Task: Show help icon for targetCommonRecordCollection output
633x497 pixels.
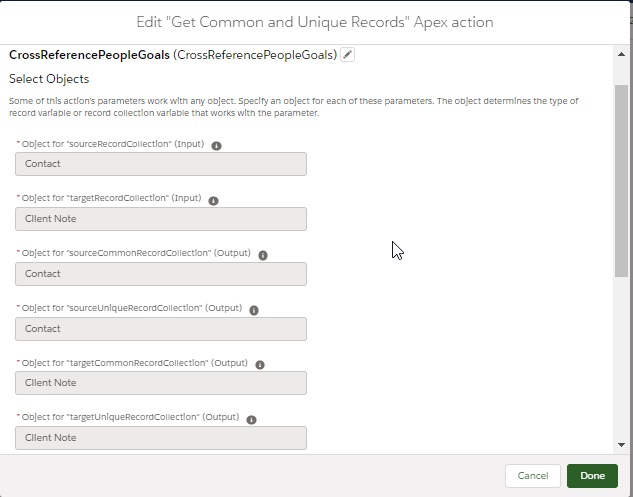Action: [259, 364]
